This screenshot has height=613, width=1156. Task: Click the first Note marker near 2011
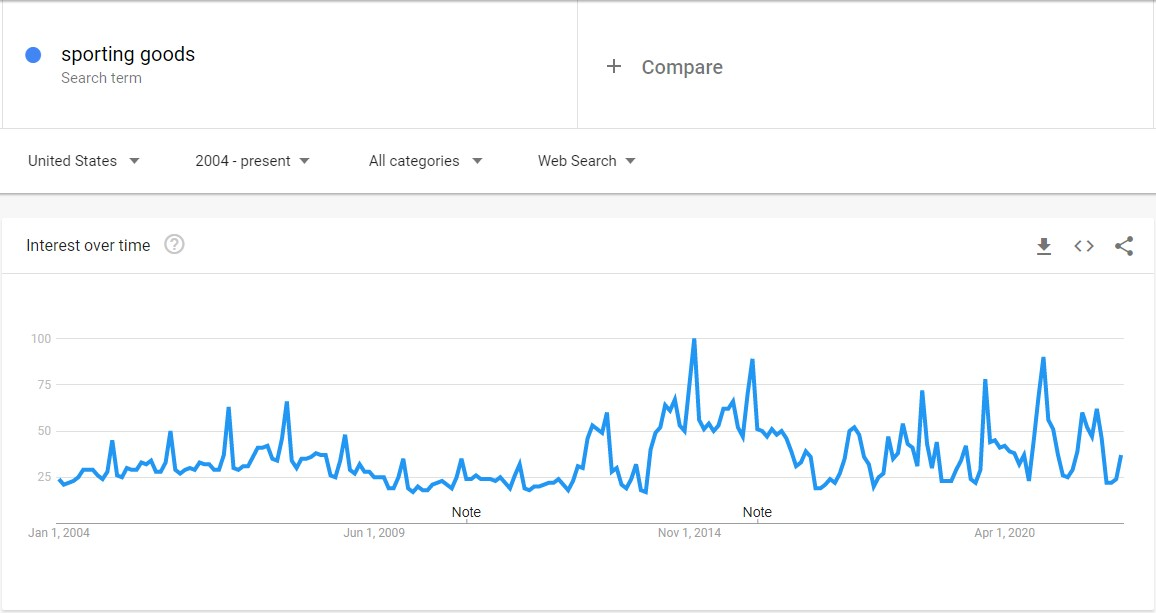pyautogui.click(x=466, y=512)
